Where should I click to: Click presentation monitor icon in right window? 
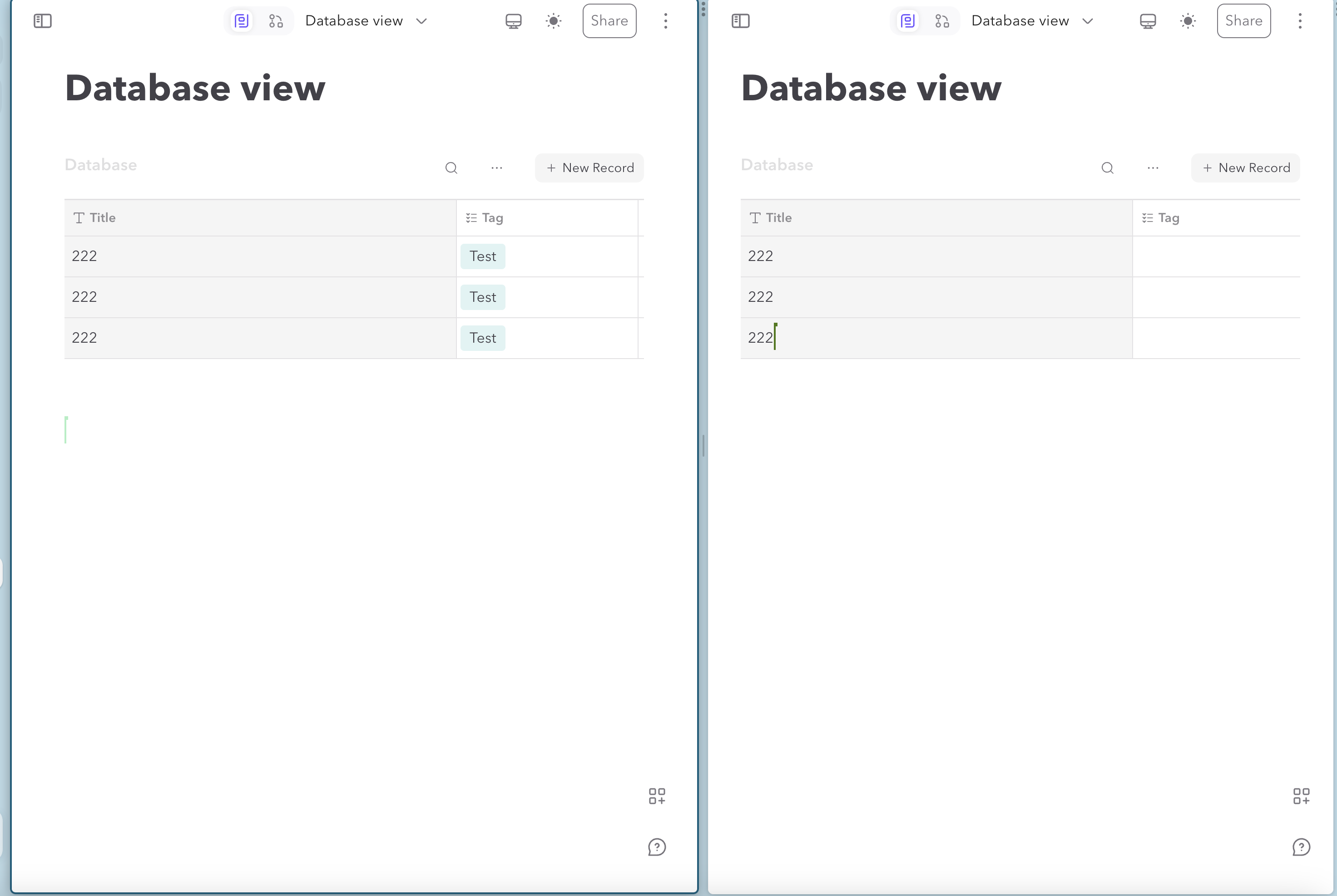tap(1148, 21)
